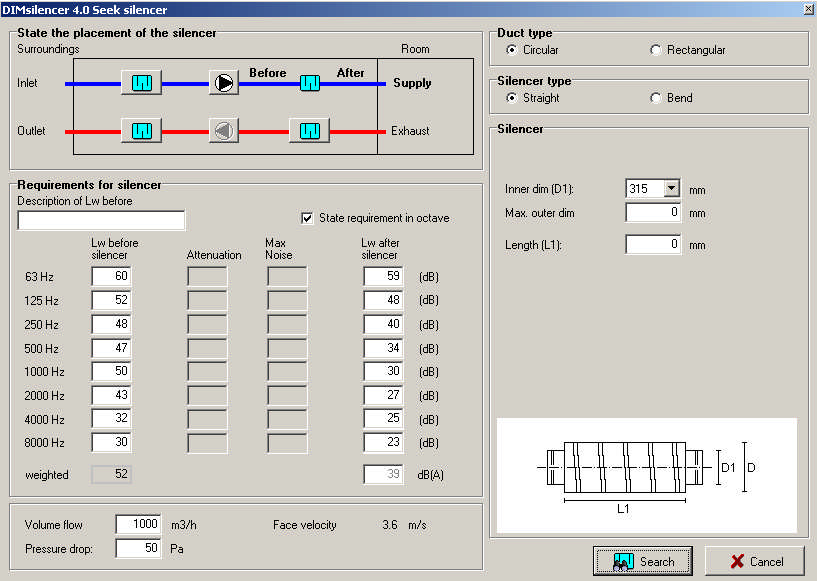Screen dimensions: 817x581
Task: Click the 63 Hz Lw after silencer field
Action: pyautogui.click(x=383, y=276)
